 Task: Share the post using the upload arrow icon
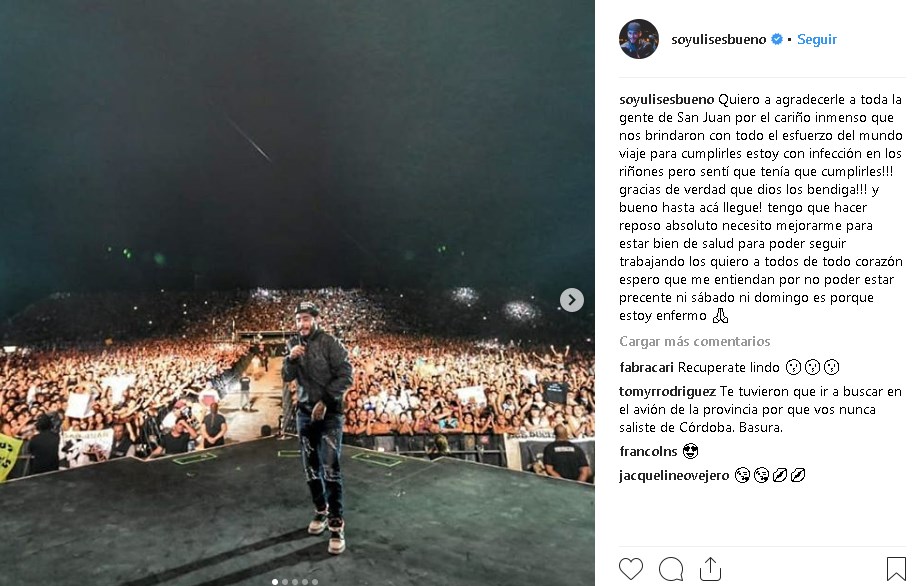click(x=710, y=569)
